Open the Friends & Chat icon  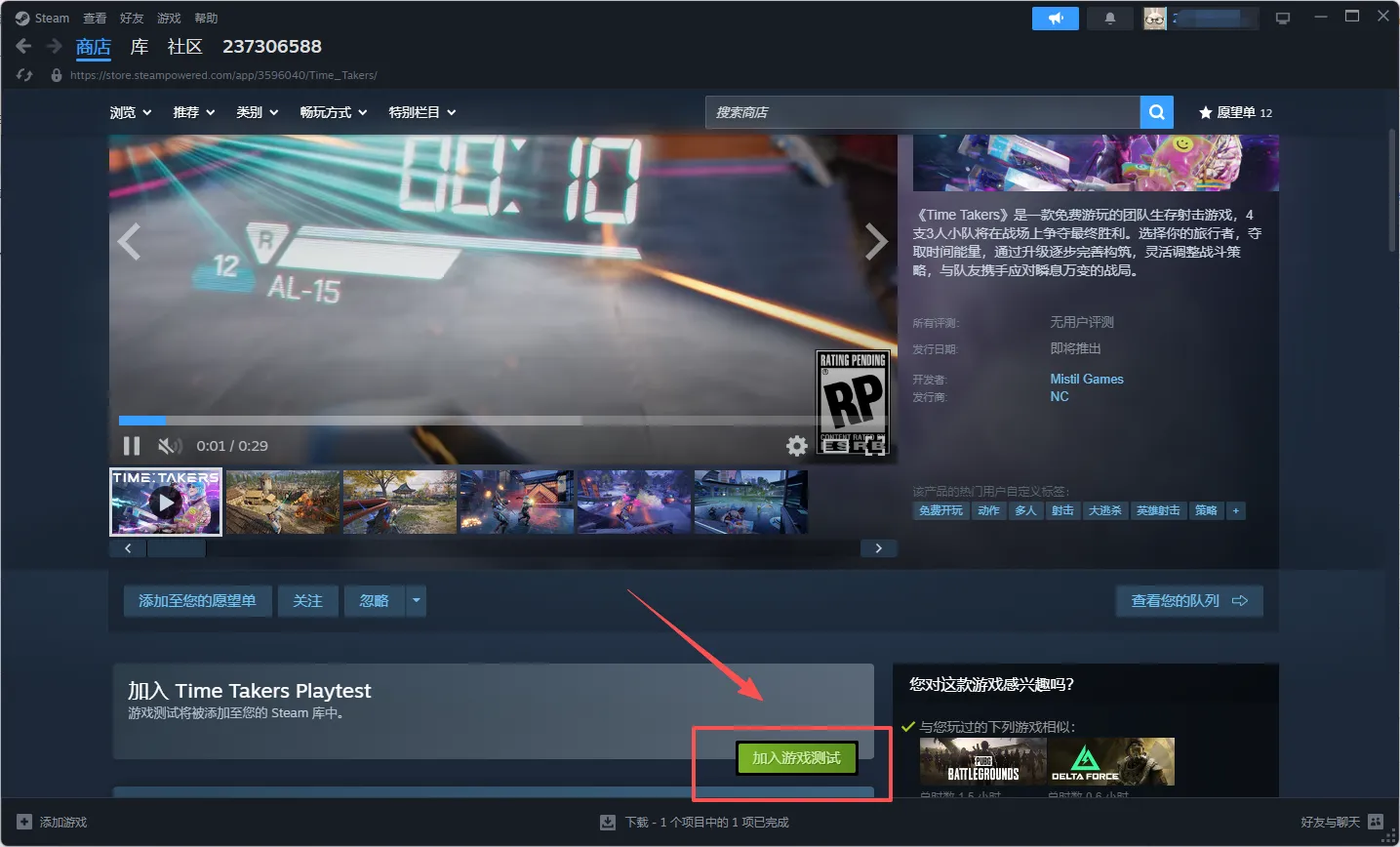point(1376,822)
